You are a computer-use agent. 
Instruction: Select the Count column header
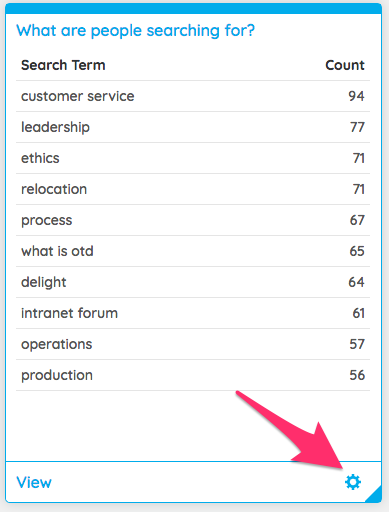pyautogui.click(x=345, y=65)
